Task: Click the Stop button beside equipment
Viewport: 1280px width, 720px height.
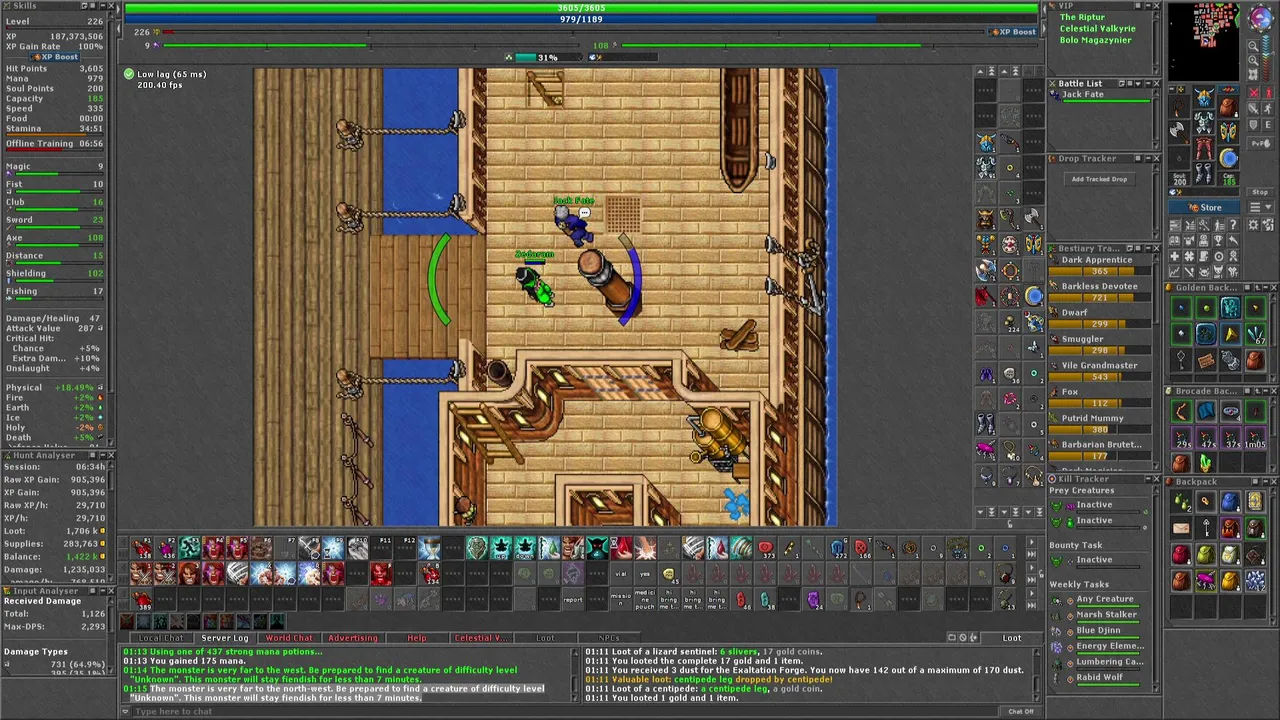Action: click(x=1260, y=192)
